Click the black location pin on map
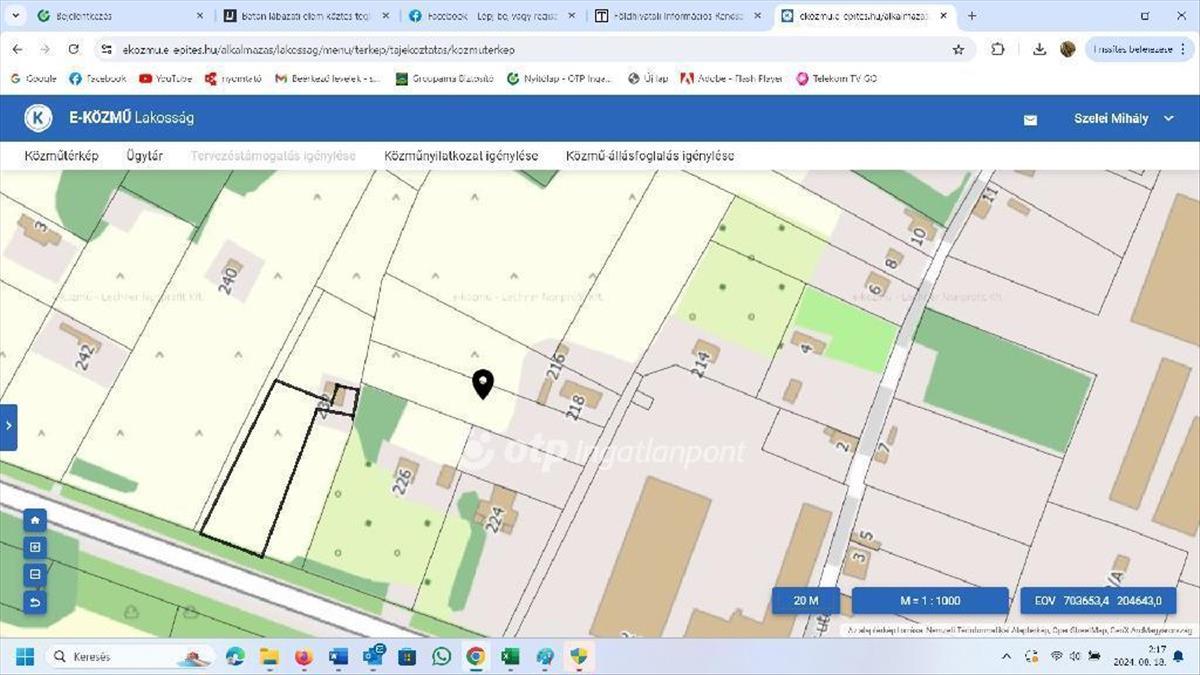The width and height of the screenshot is (1200, 675). (483, 384)
